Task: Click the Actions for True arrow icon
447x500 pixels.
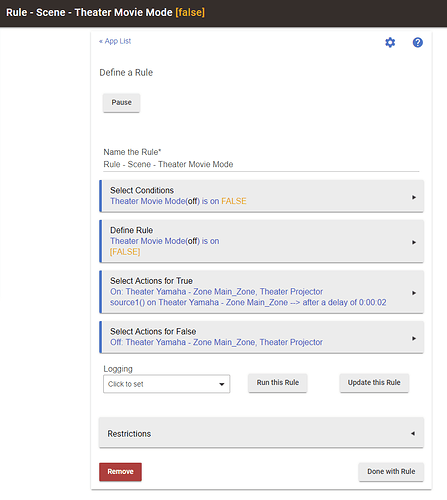Action: [414, 293]
